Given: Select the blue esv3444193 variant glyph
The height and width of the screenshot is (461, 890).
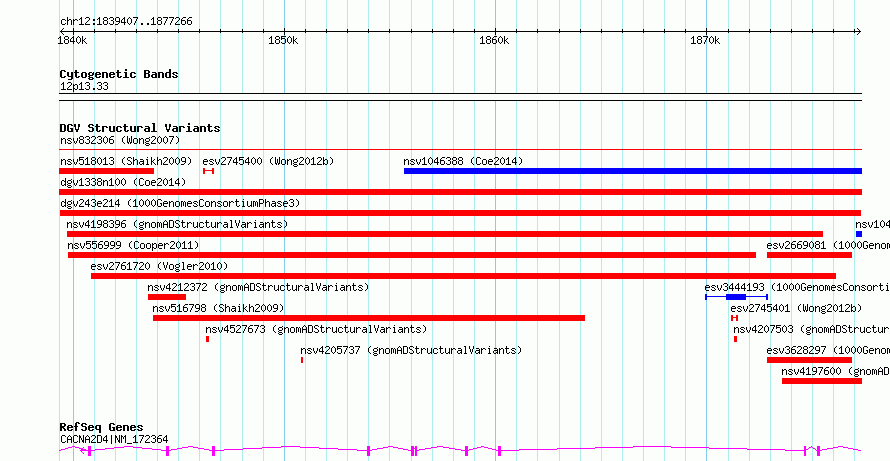Looking at the screenshot, I should point(736,297).
